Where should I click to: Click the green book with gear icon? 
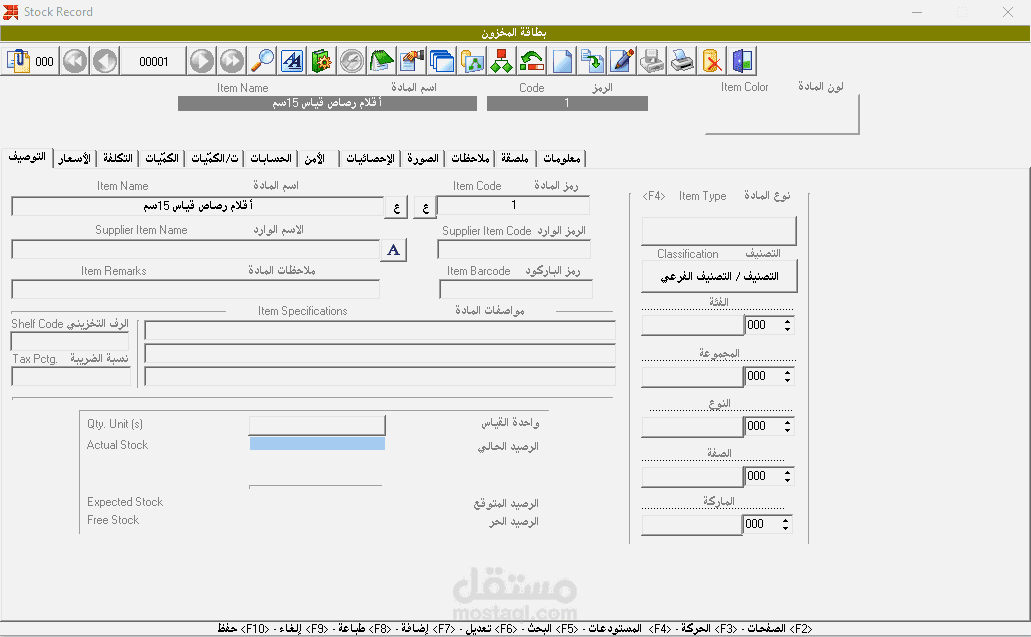[322, 61]
